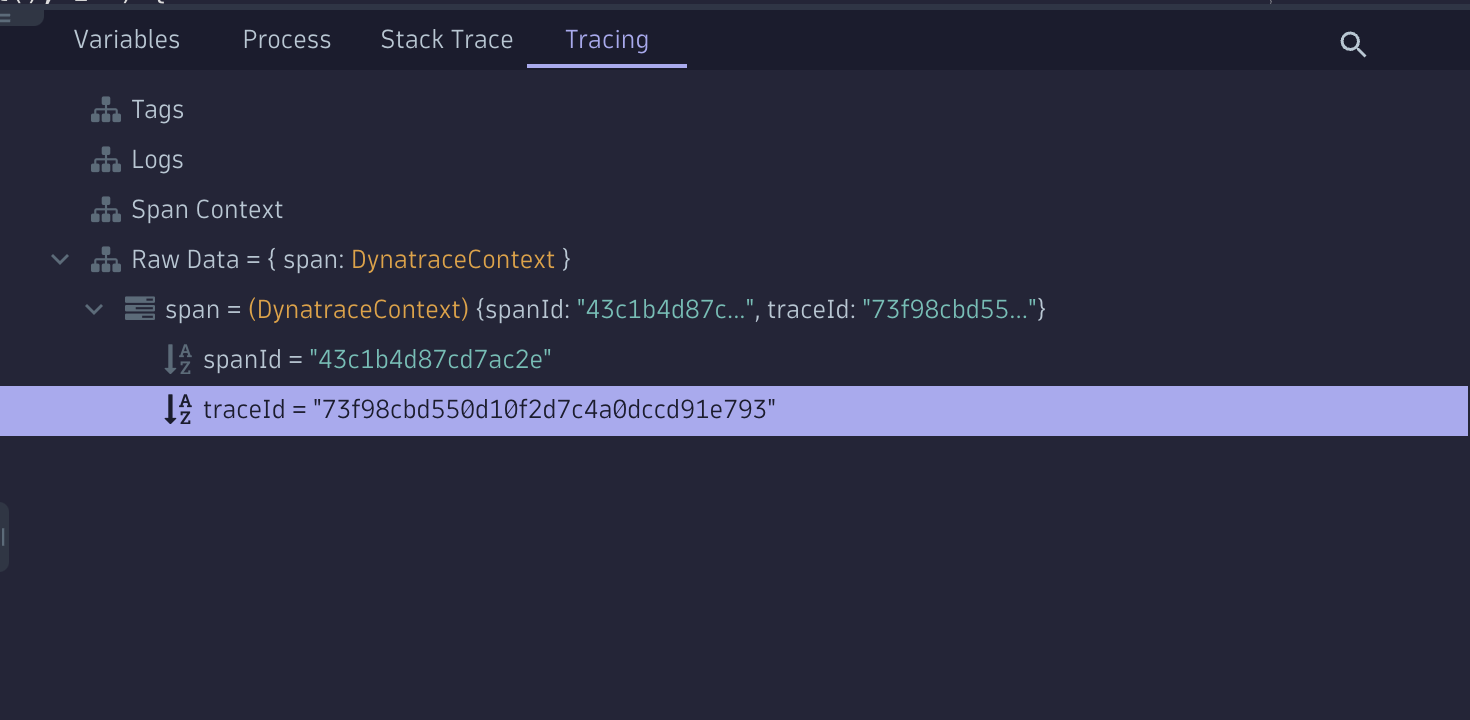Click the Raw Data hierarchy icon
The height and width of the screenshot is (720, 1470).
click(x=106, y=260)
